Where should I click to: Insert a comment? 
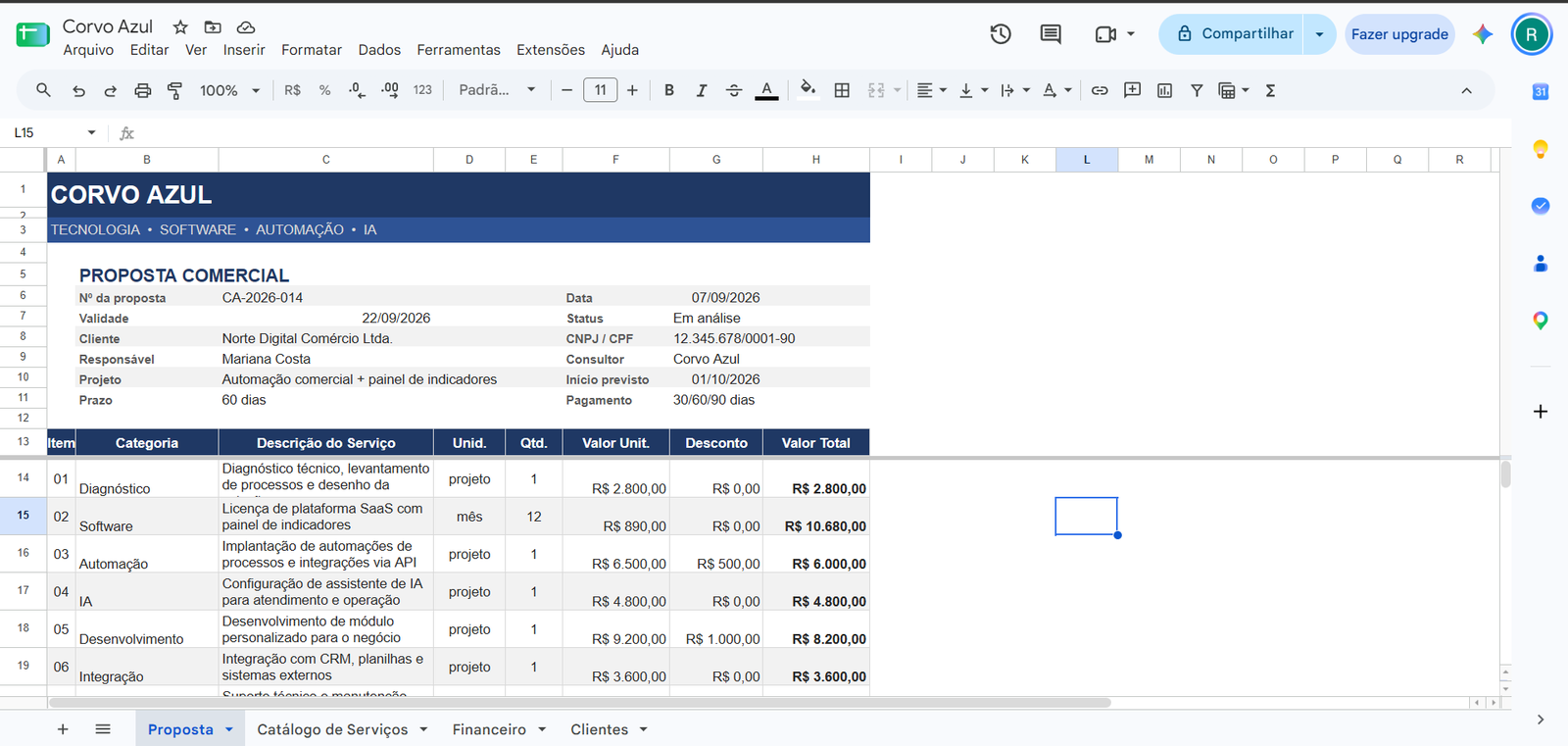tap(1132, 90)
